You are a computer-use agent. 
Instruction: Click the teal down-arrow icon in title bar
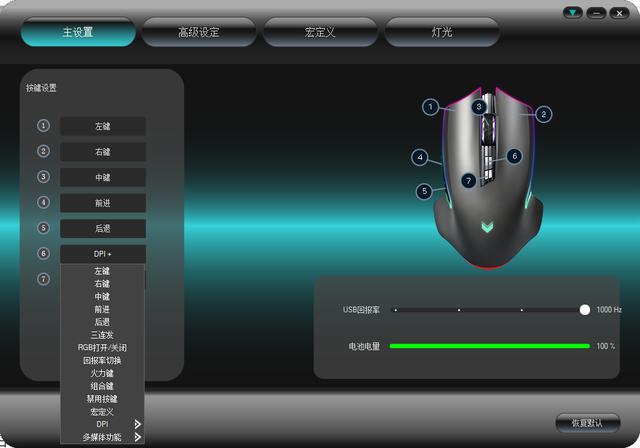point(572,13)
